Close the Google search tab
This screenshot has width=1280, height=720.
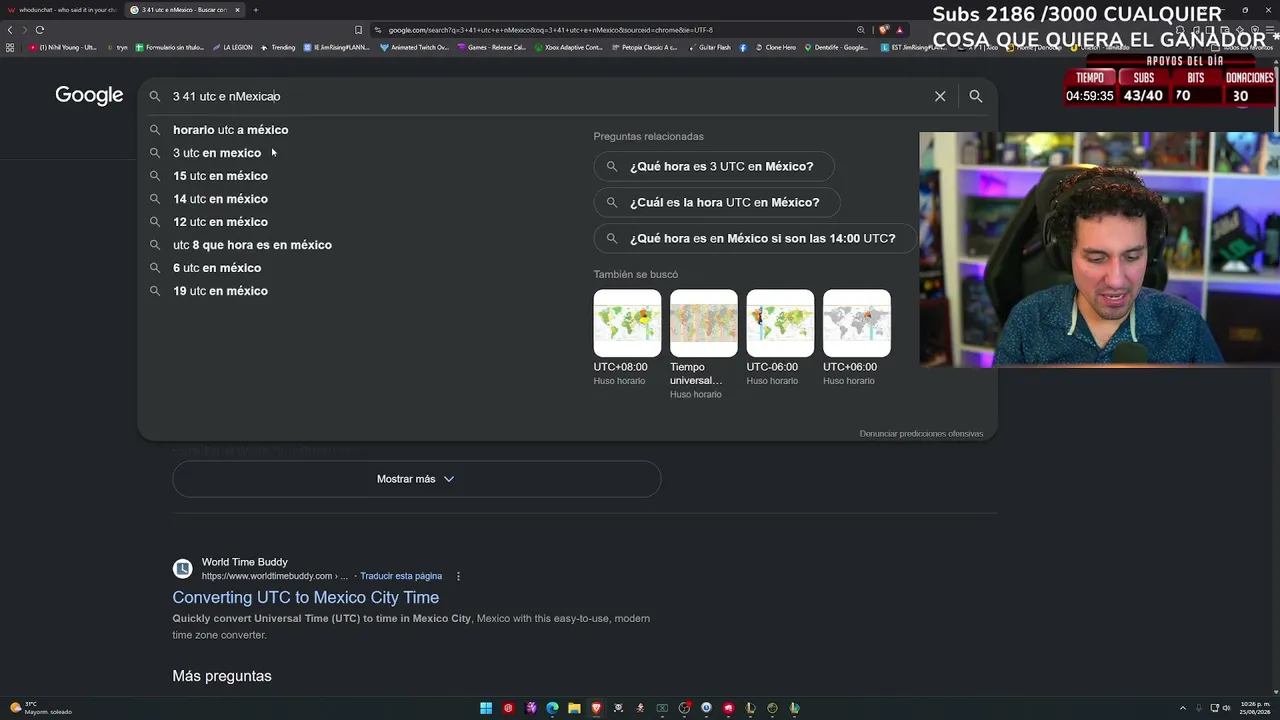(237, 10)
